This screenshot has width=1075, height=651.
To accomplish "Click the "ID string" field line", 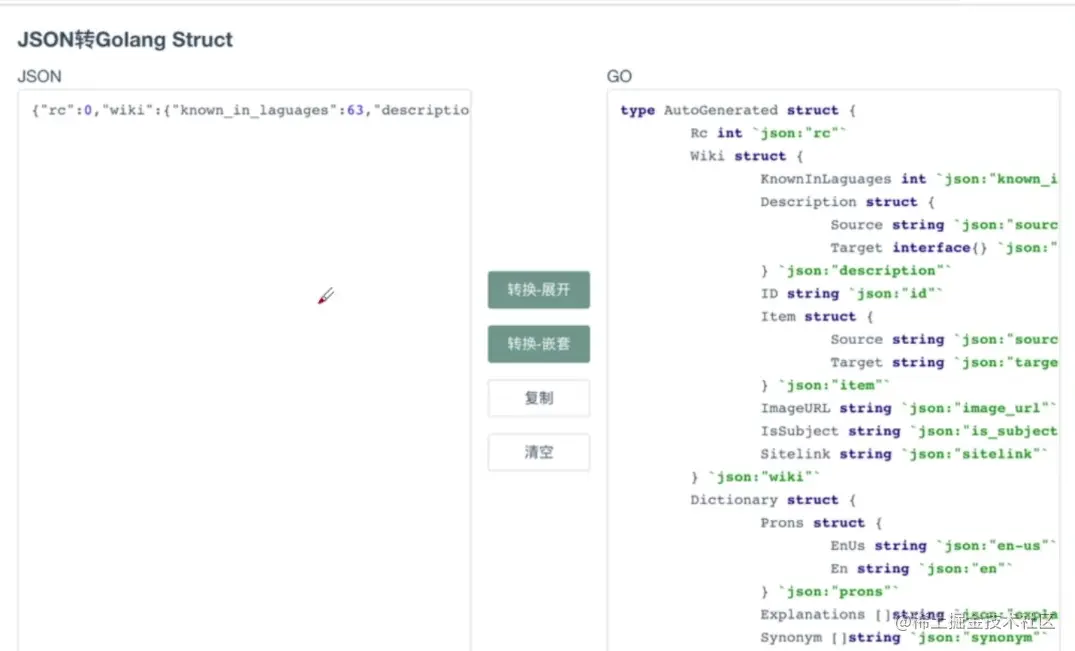I will (851, 294).
